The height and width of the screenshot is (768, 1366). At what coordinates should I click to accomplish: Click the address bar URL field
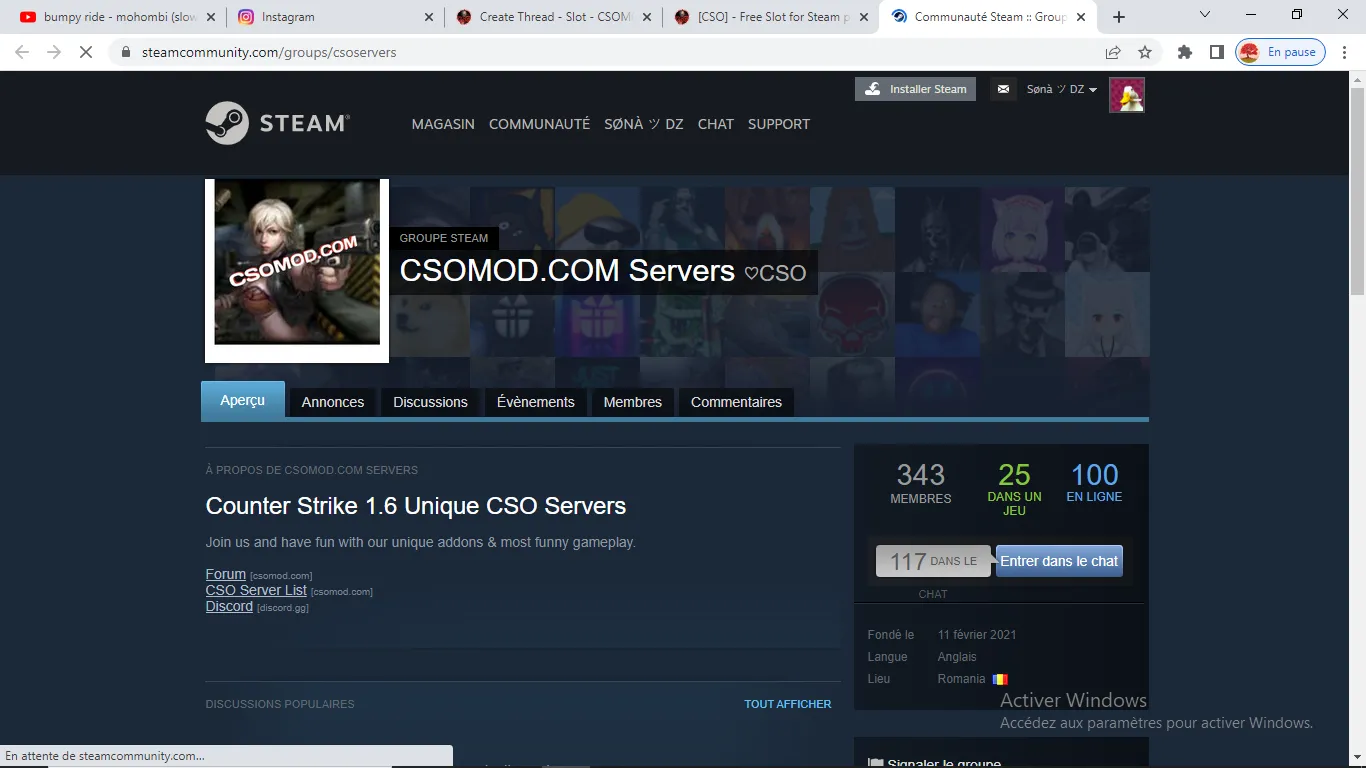pyautogui.click(x=612, y=52)
